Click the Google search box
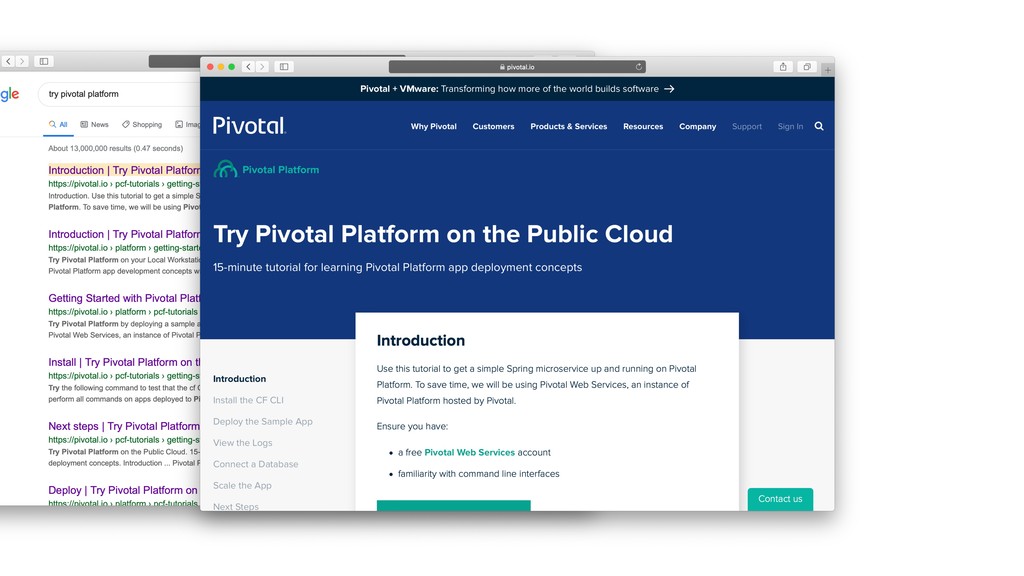Screen dimensions: 1024x576 [x=120, y=94]
